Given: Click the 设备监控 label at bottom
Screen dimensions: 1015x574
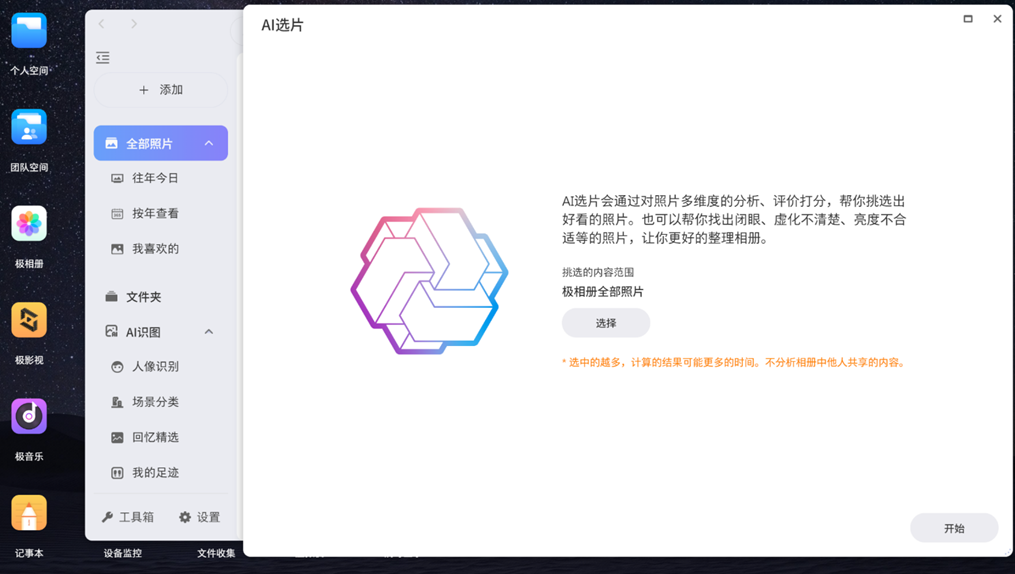Looking at the screenshot, I should pos(122,553).
